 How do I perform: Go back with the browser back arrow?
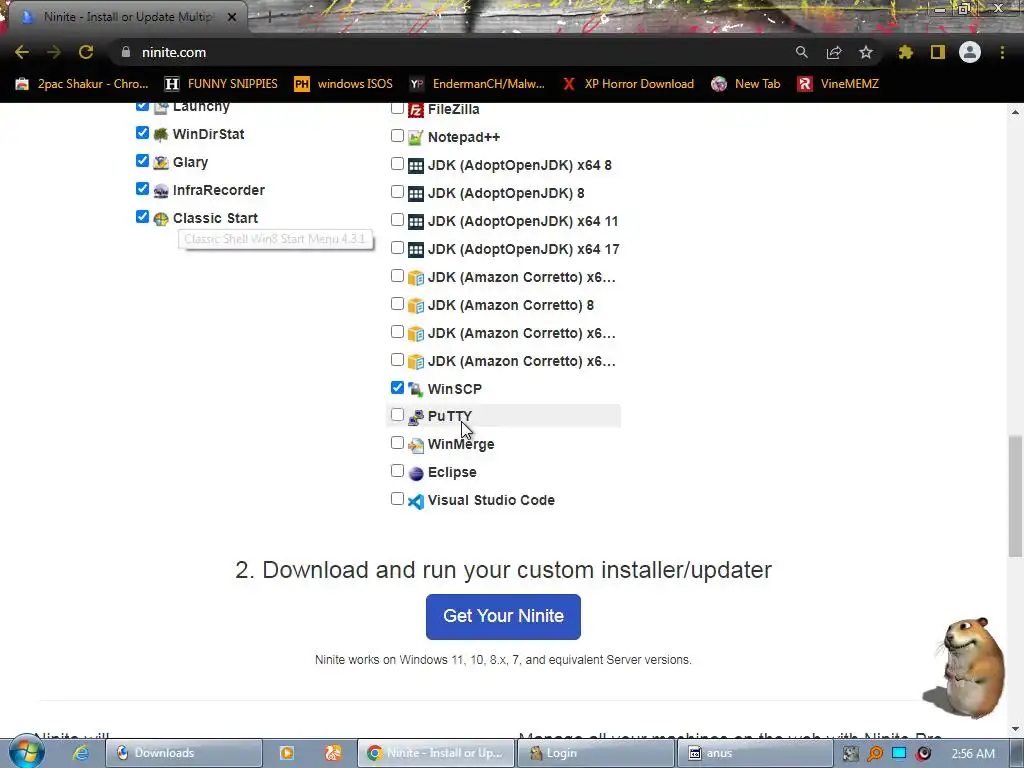(x=22, y=52)
